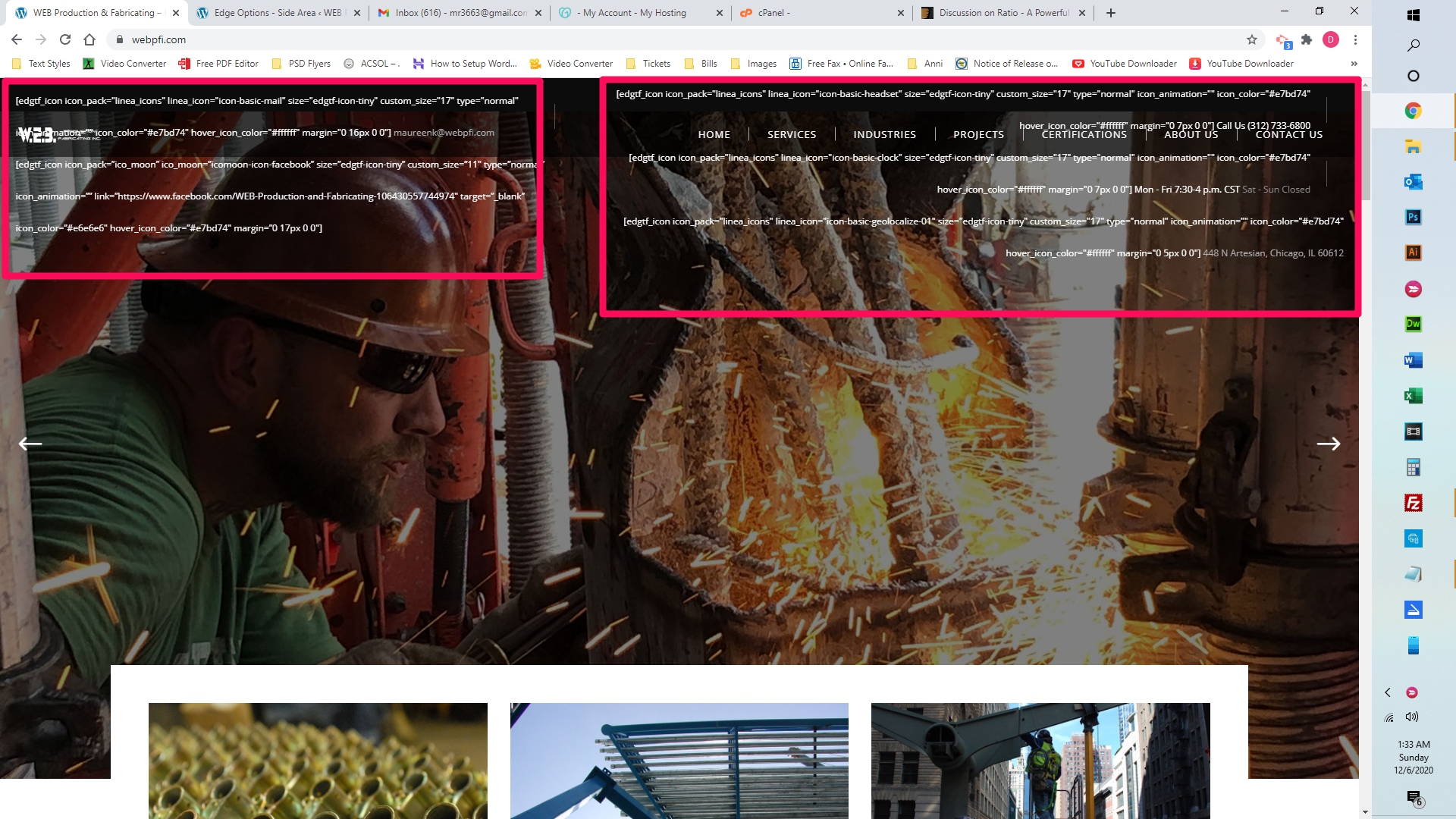Click the browser reload page icon
The image size is (1456, 819).
[65, 39]
